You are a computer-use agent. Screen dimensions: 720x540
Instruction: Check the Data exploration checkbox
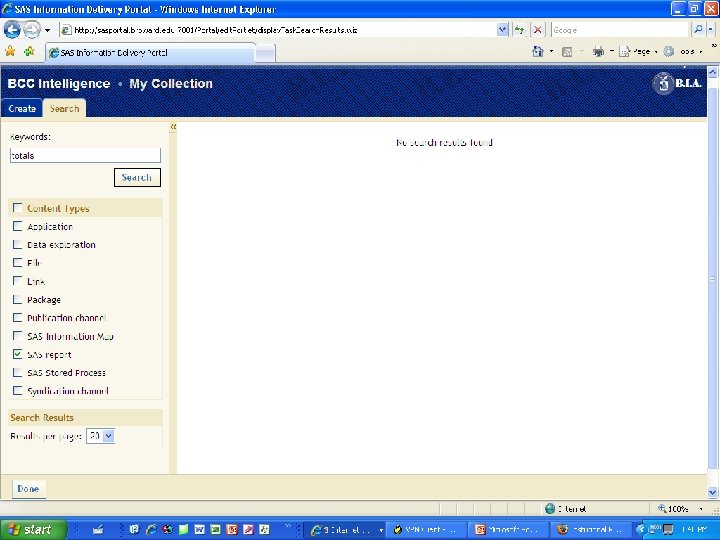point(17,244)
